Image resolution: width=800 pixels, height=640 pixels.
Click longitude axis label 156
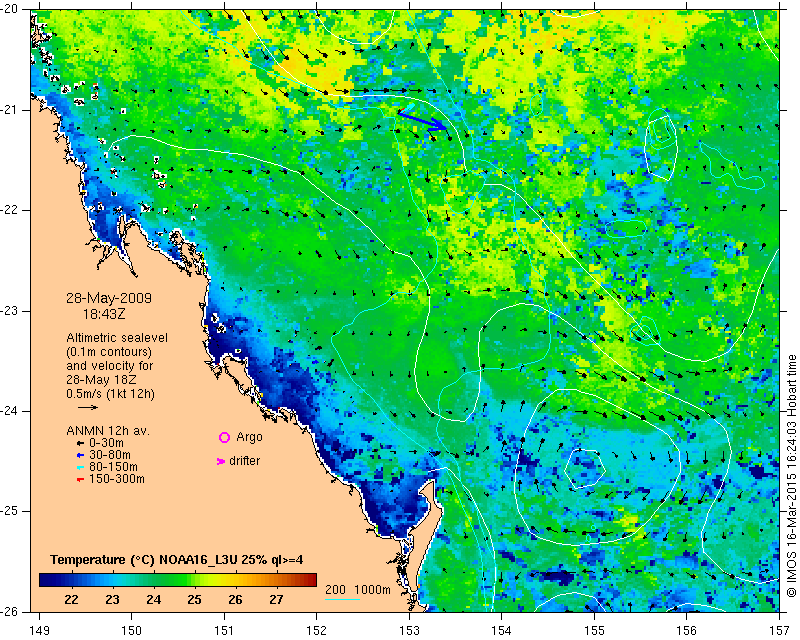(x=687, y=631)
